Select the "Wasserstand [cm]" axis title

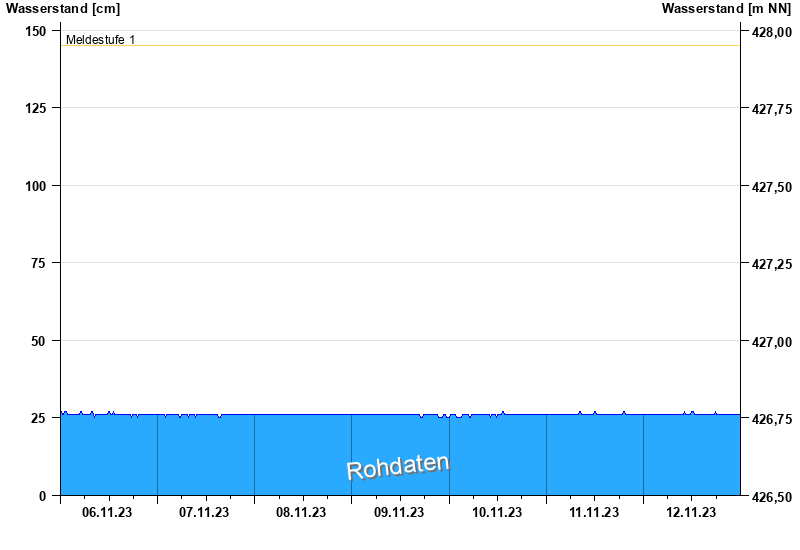click(x=63, y=9)
